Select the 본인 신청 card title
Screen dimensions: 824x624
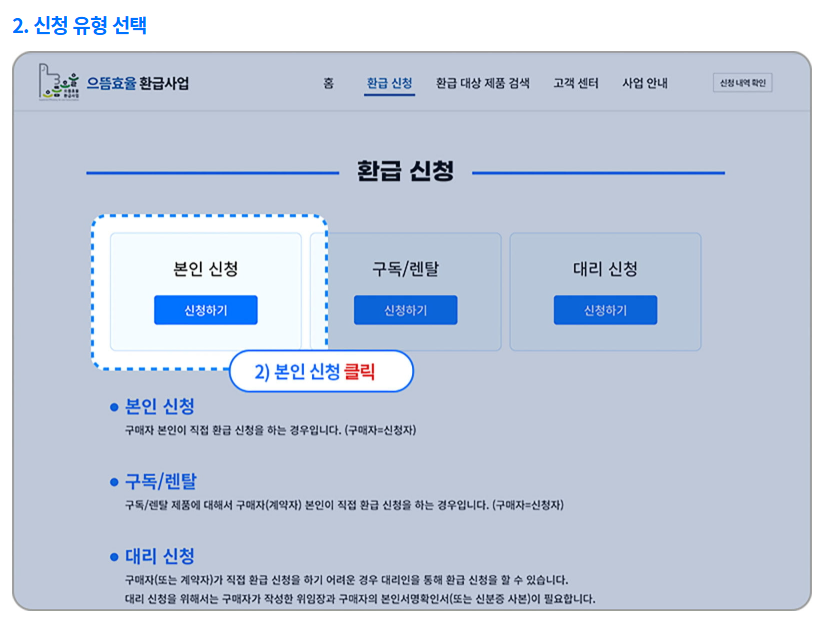[x=205, y=269]
